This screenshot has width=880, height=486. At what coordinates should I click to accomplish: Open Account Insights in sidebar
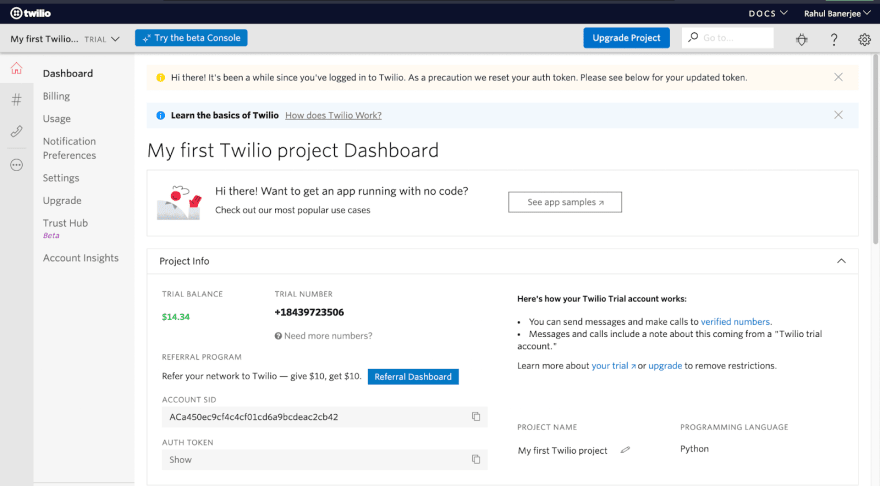[x=80, y=258]
